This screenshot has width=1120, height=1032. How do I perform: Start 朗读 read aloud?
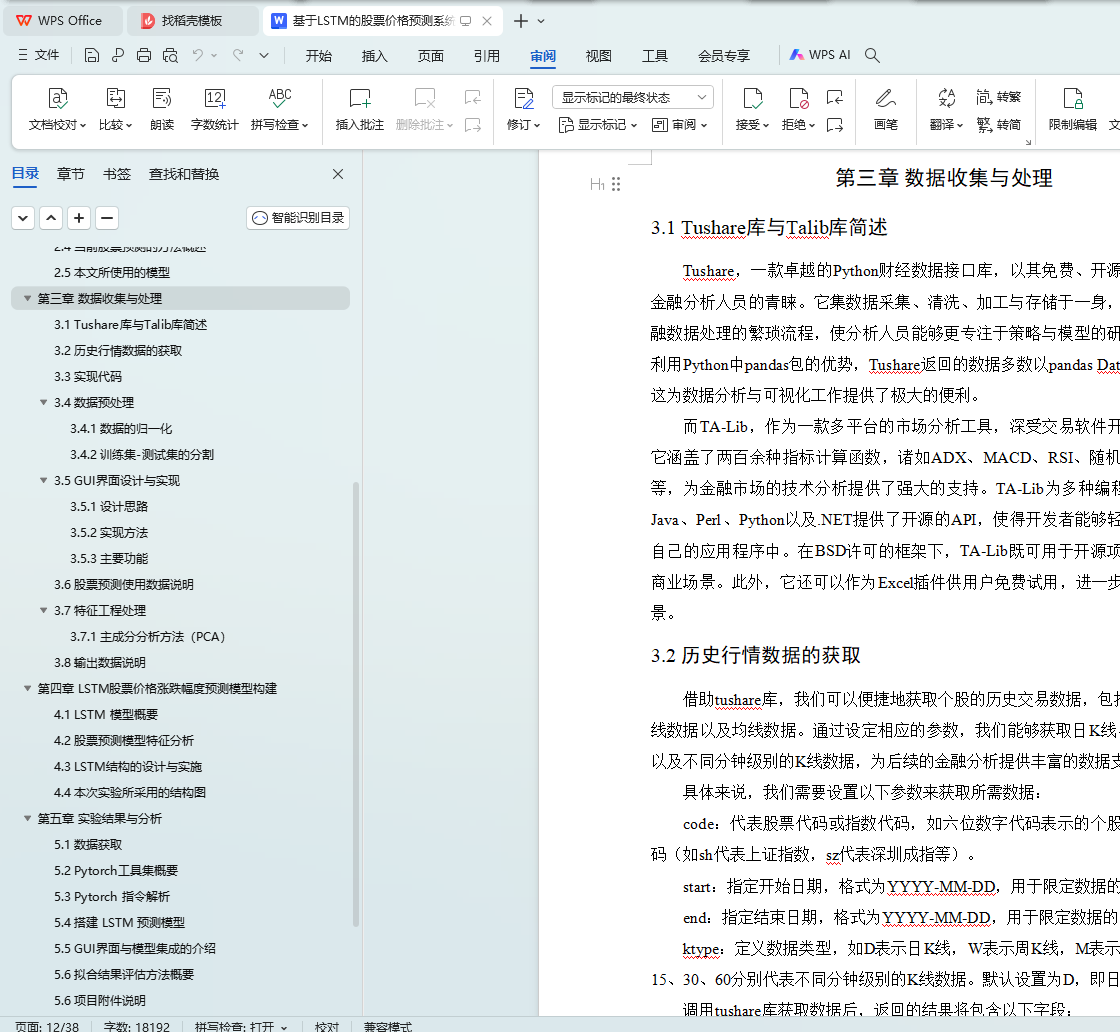click(162, 109)
